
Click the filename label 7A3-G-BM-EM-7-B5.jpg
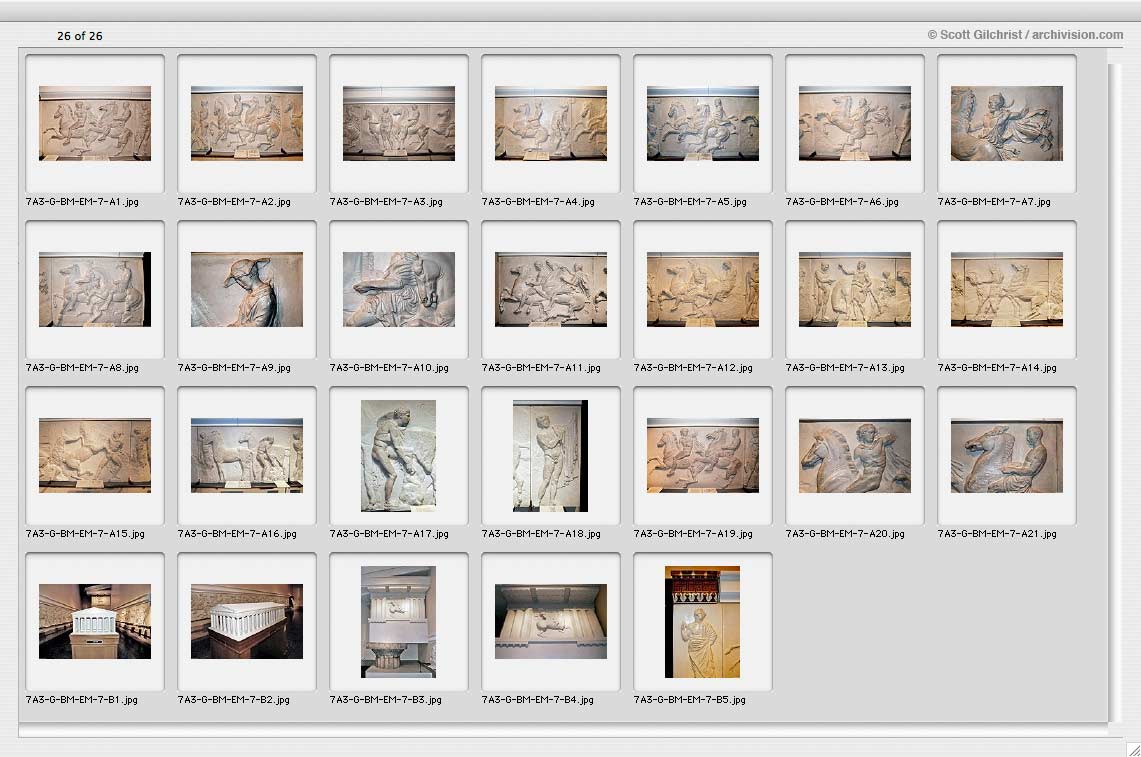pos(690,699)
